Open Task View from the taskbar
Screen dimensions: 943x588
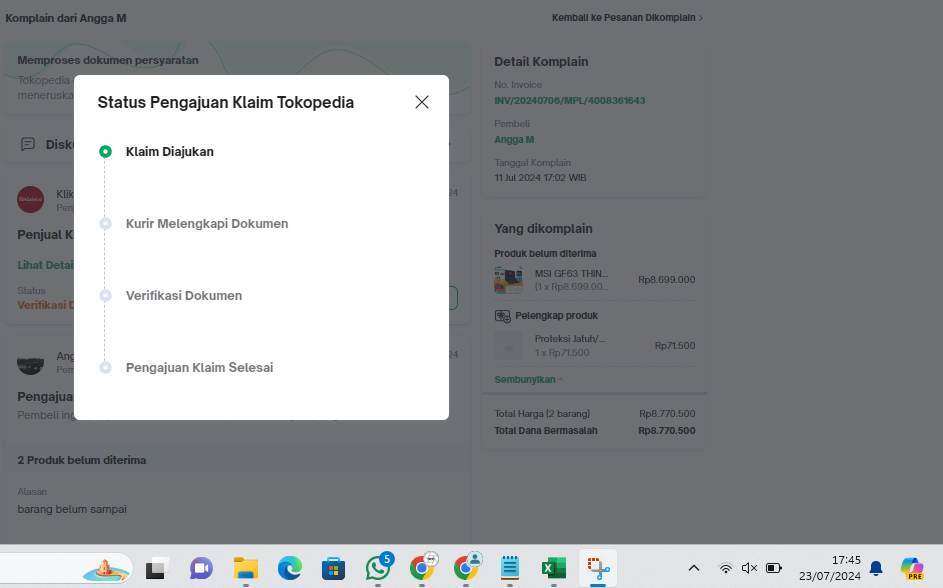click(156, 569)
